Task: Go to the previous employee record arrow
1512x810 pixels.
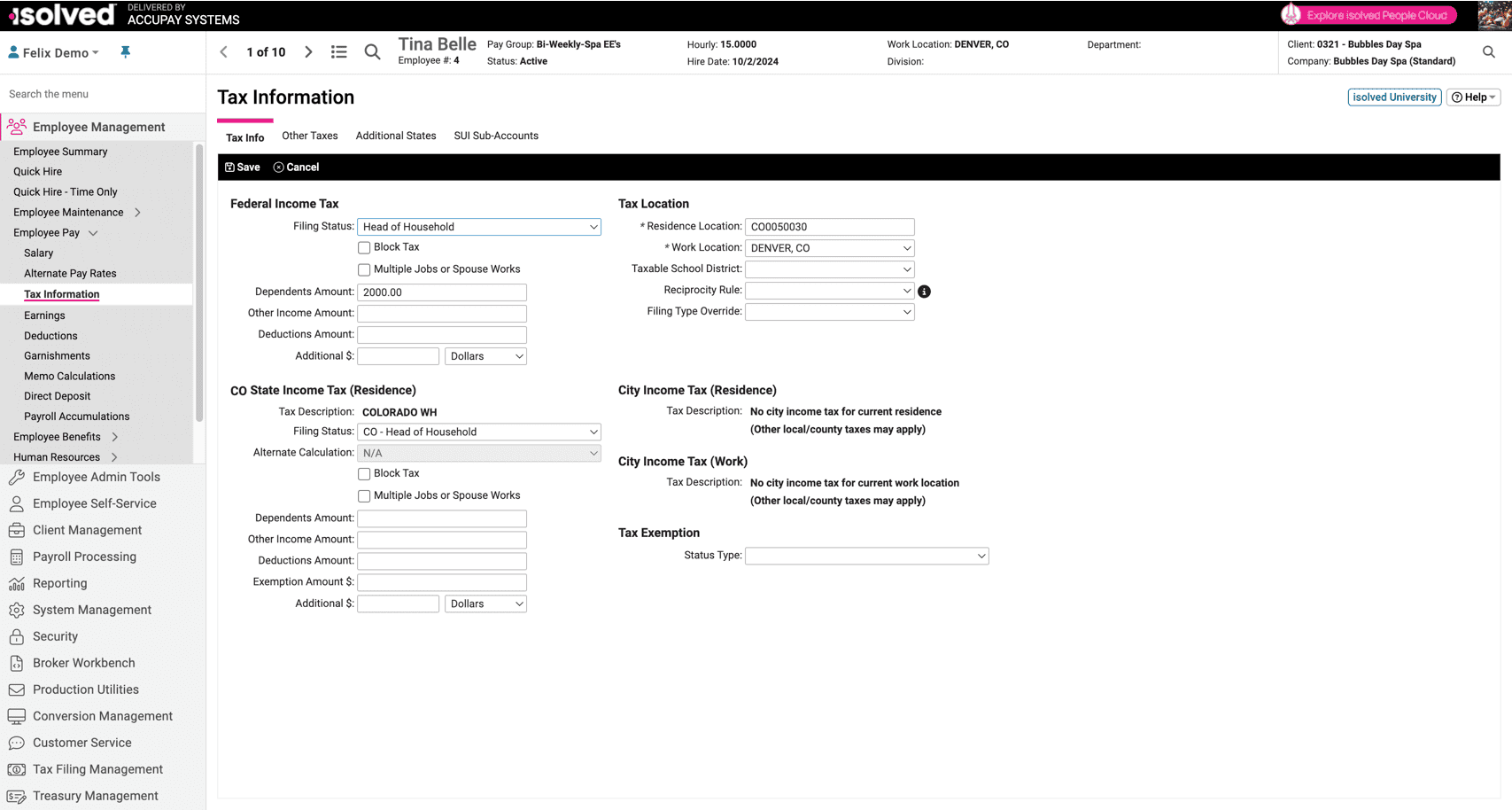Action: (x=224, y=52)
